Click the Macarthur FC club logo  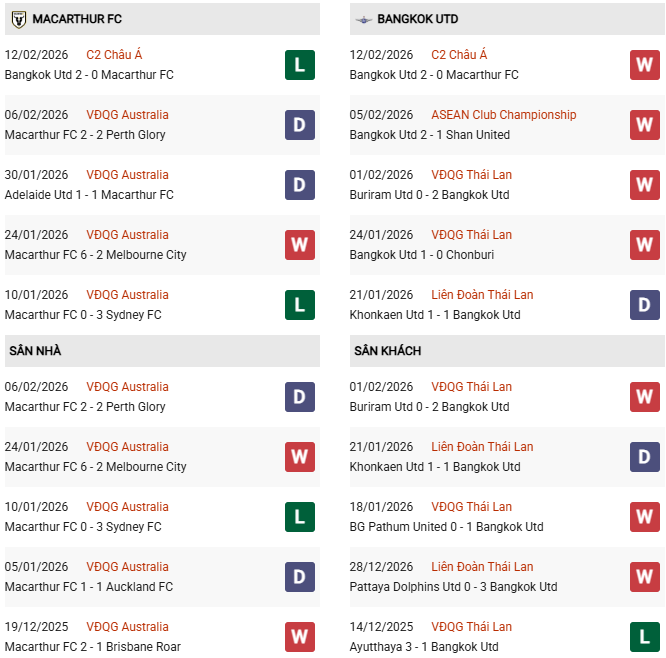tap(18, 19)
